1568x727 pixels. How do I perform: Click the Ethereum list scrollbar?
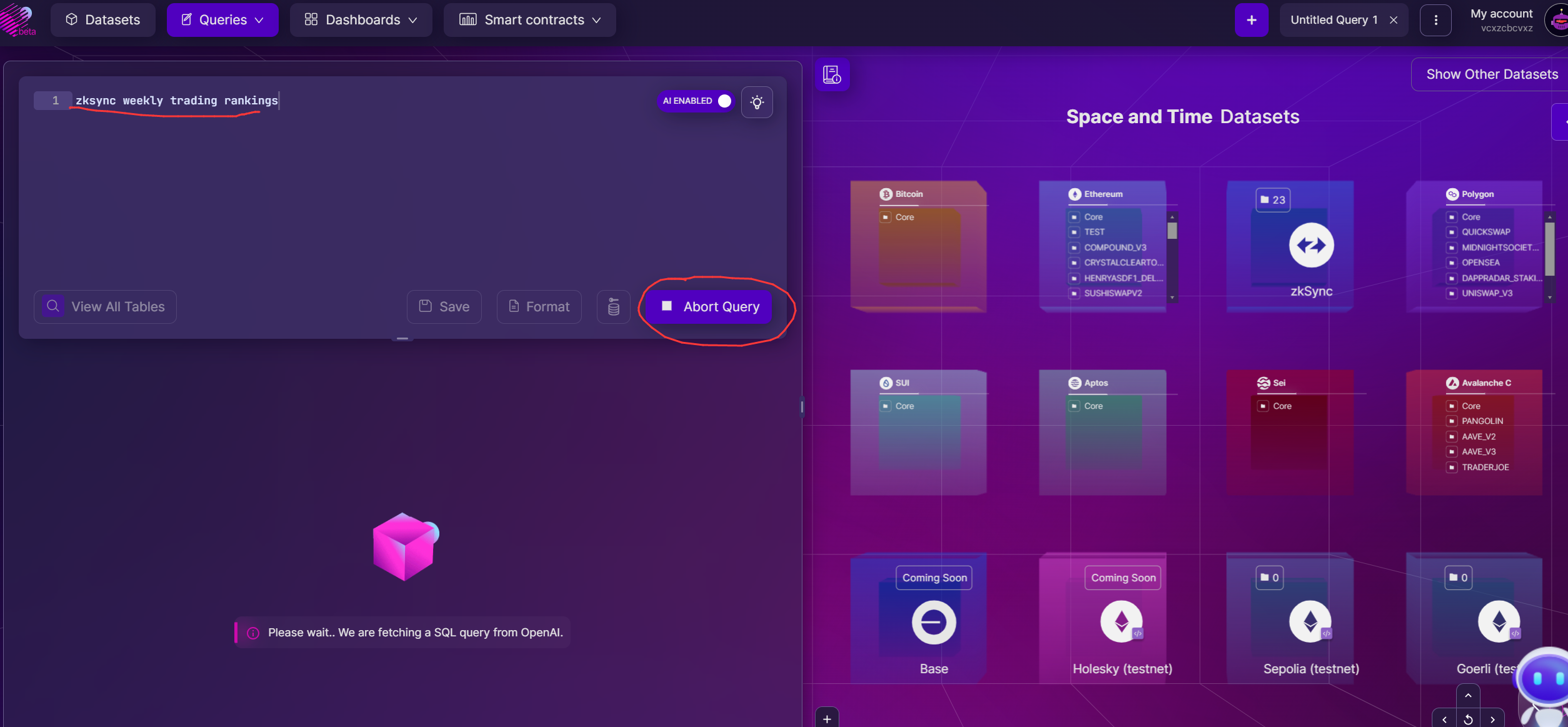[x=1172, y=230]
